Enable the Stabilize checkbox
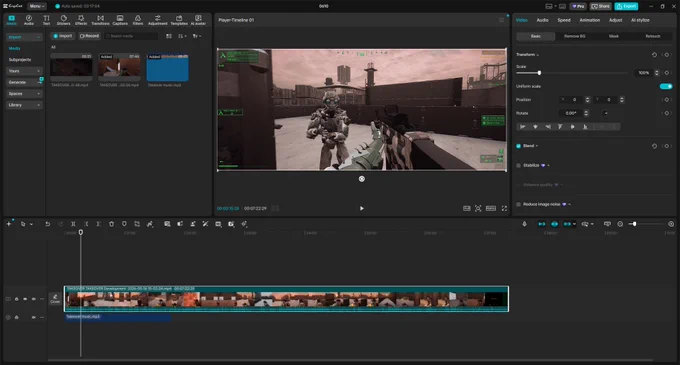Viewport: 680px width, 365px height. pyautogui.click(x=519, y=166)
